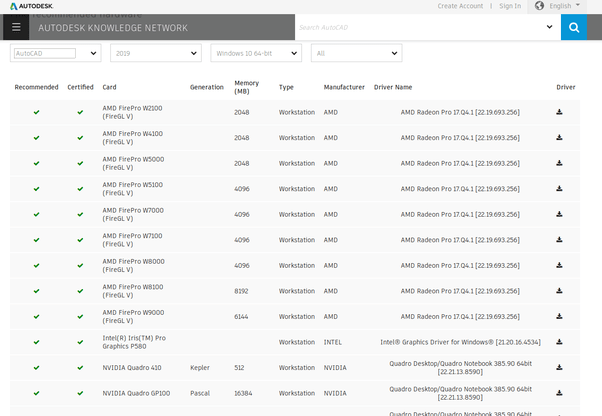Open the 2019 version dropdown
602x416 pixels.
(x=156, y=53)
